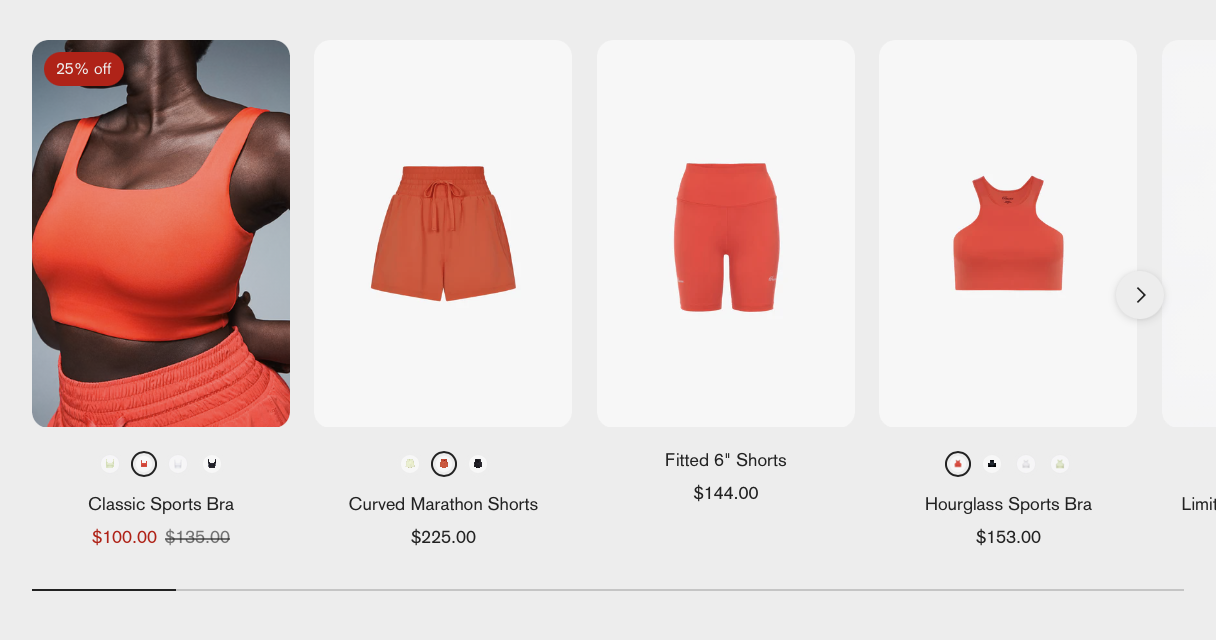
Task: Click the Classic Sports Bra model photo
Action: click(x=161, y=233)
